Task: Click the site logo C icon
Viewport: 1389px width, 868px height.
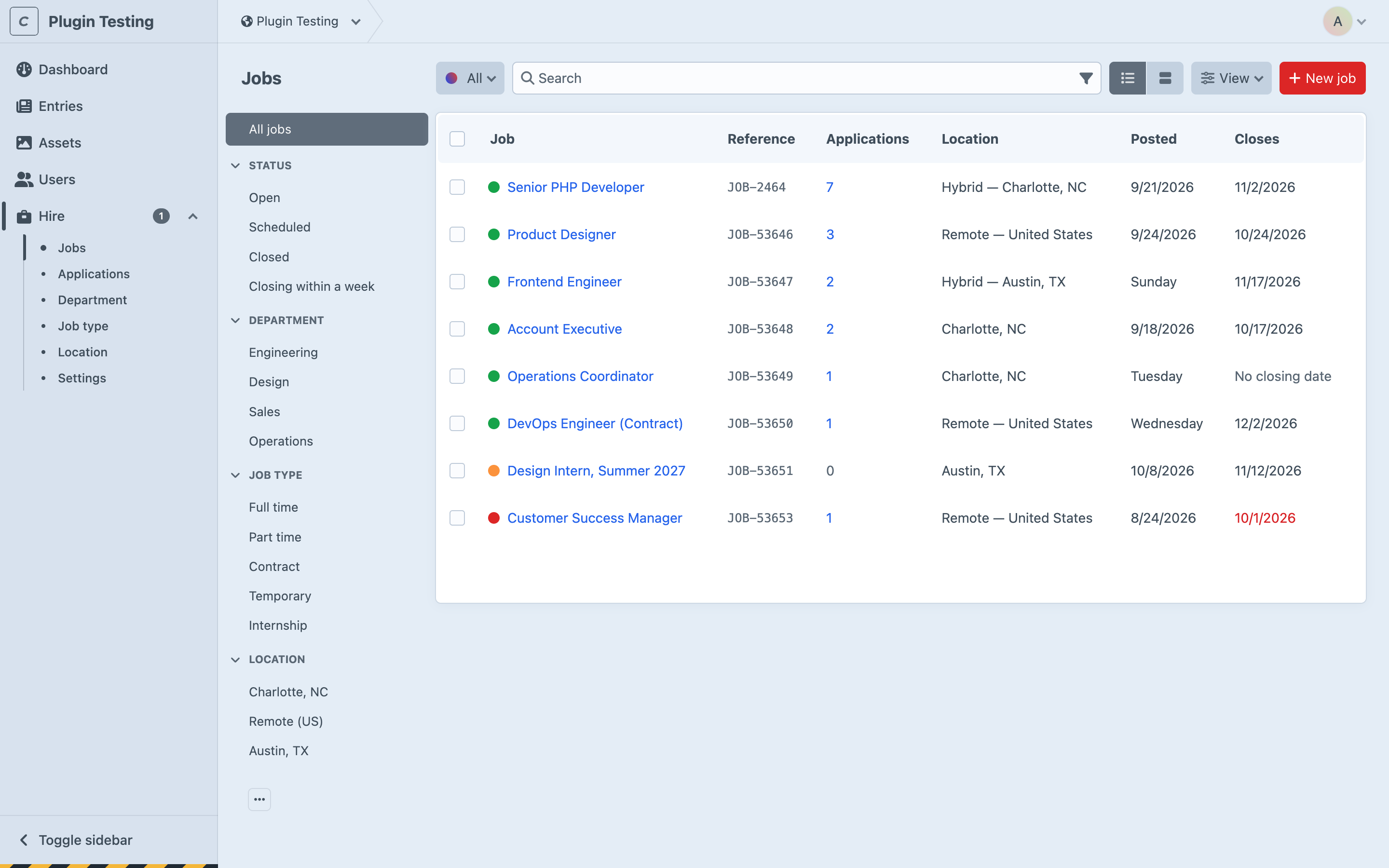Action: (x=24, y=21)
